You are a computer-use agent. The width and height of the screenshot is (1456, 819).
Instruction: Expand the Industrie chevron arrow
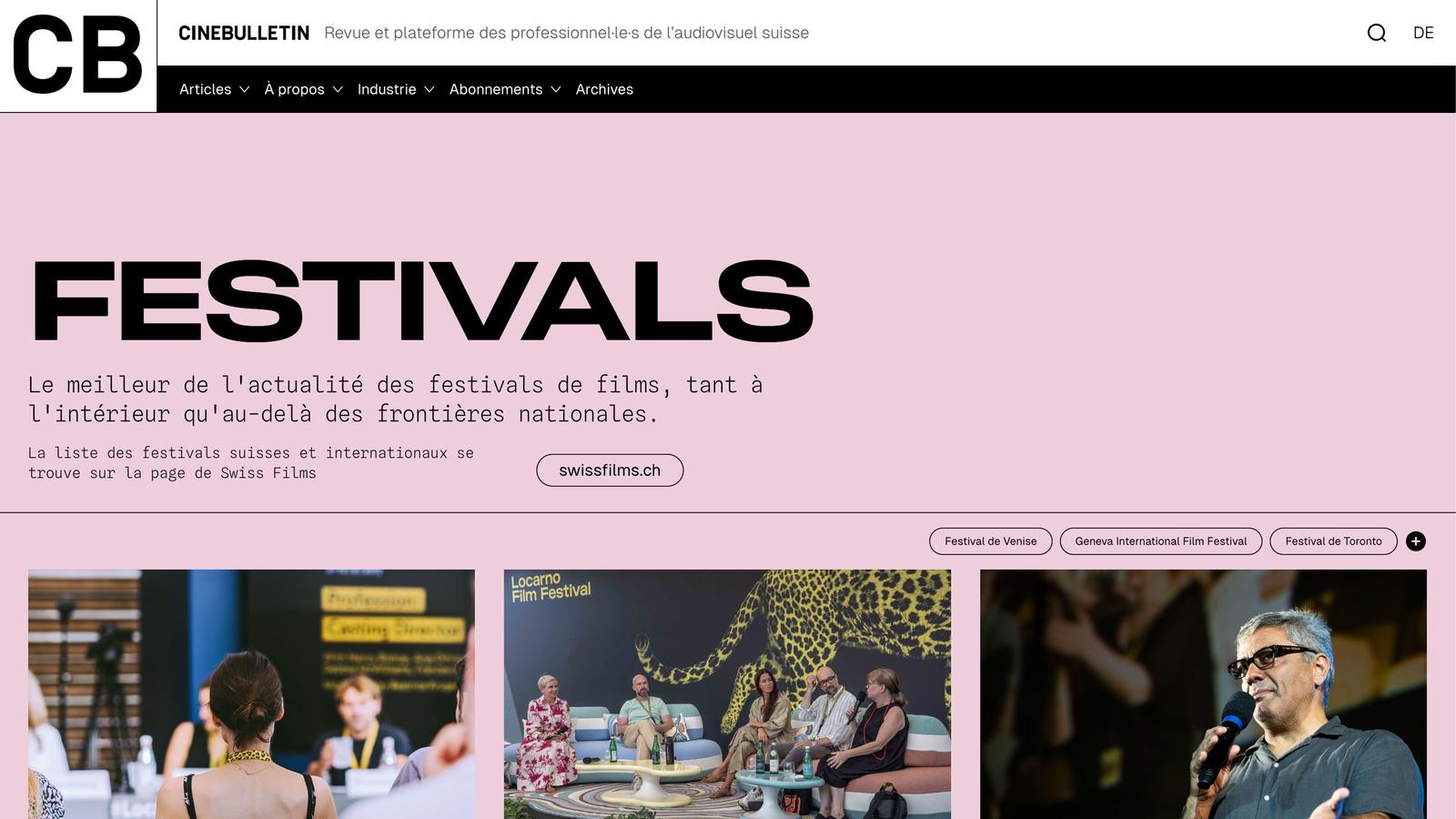coord(430,89)
